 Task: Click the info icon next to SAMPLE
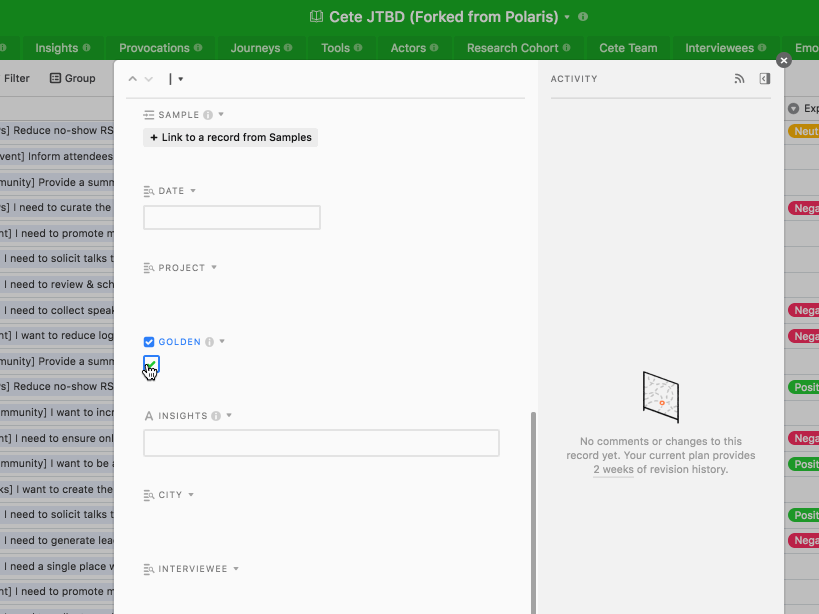tap(208, 114)
